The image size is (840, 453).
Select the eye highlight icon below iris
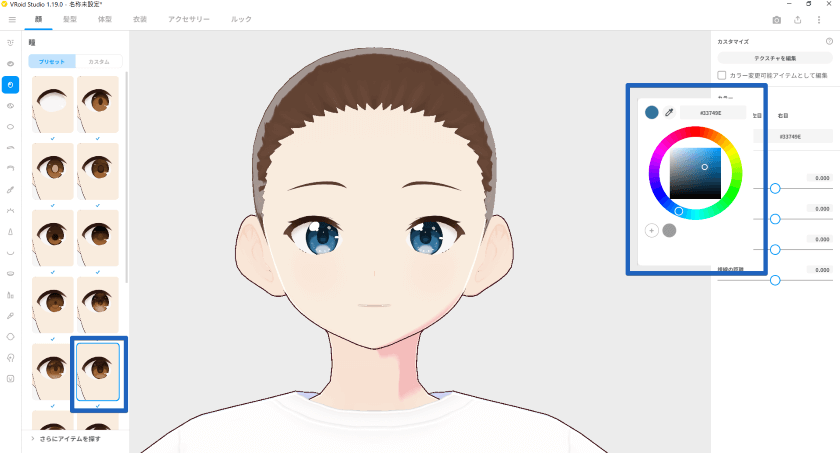pos(10,106)
